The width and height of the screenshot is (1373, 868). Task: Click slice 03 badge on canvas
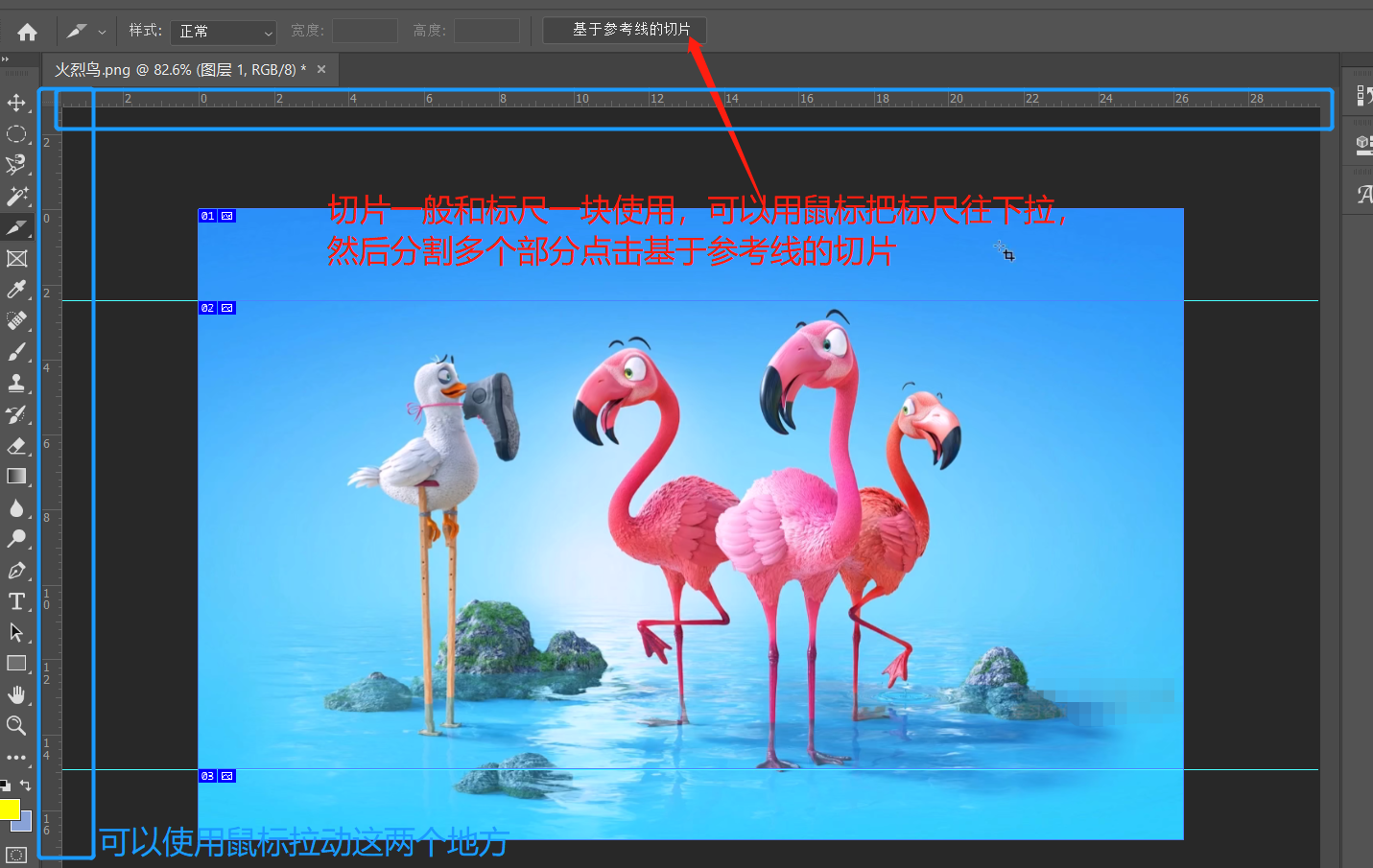217,776
